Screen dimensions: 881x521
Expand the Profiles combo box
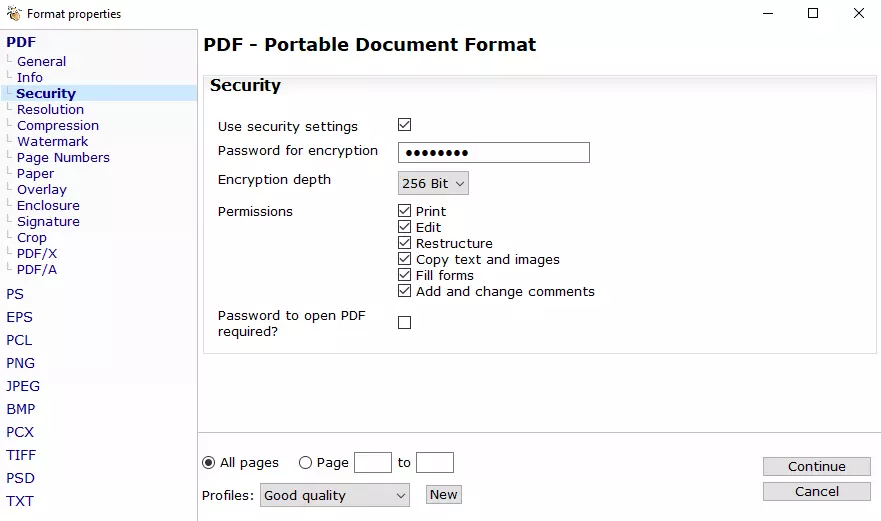pos(335,495)
